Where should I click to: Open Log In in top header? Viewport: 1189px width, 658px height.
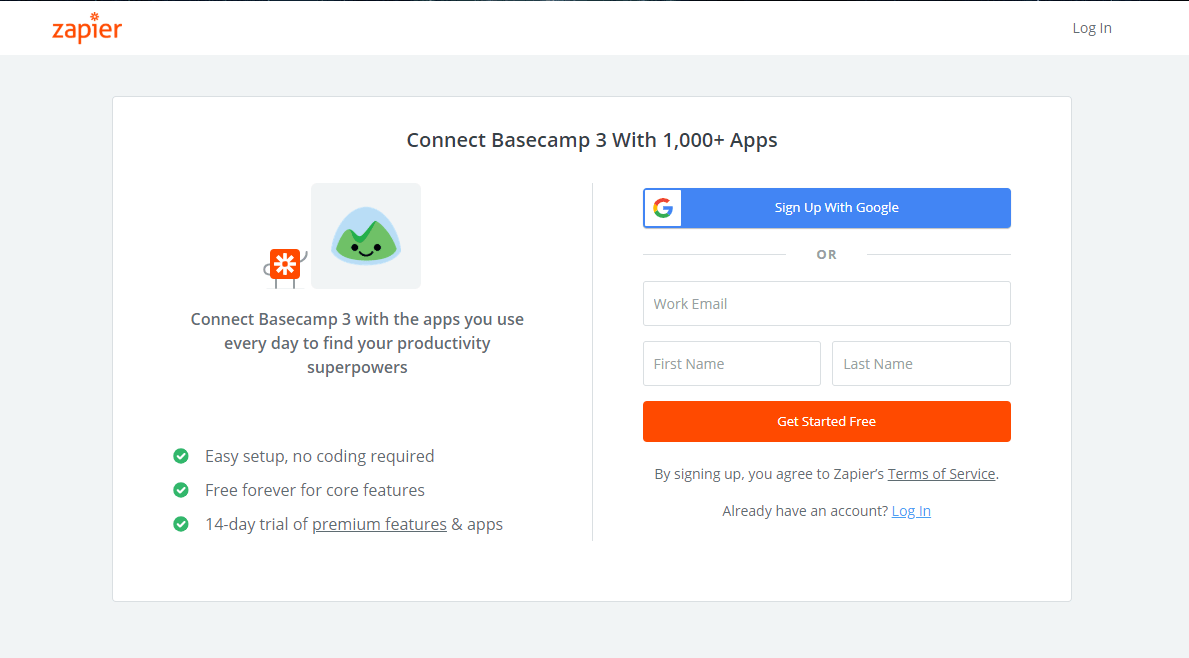(1092, 28)
